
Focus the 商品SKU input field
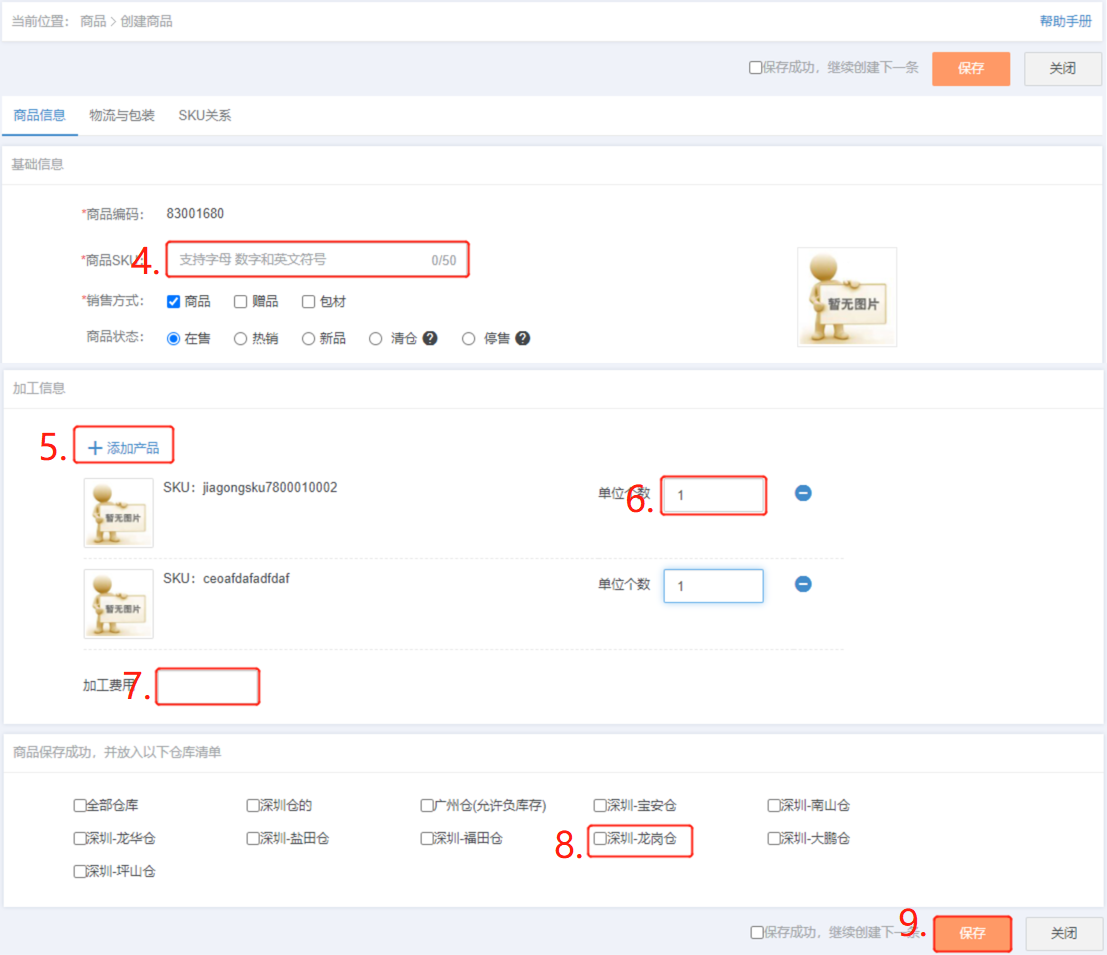318,260
